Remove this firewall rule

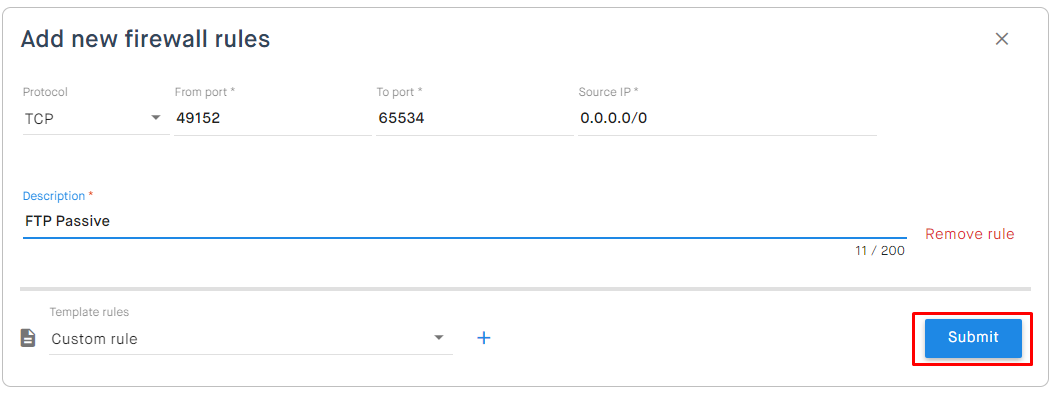pos(969,234)
